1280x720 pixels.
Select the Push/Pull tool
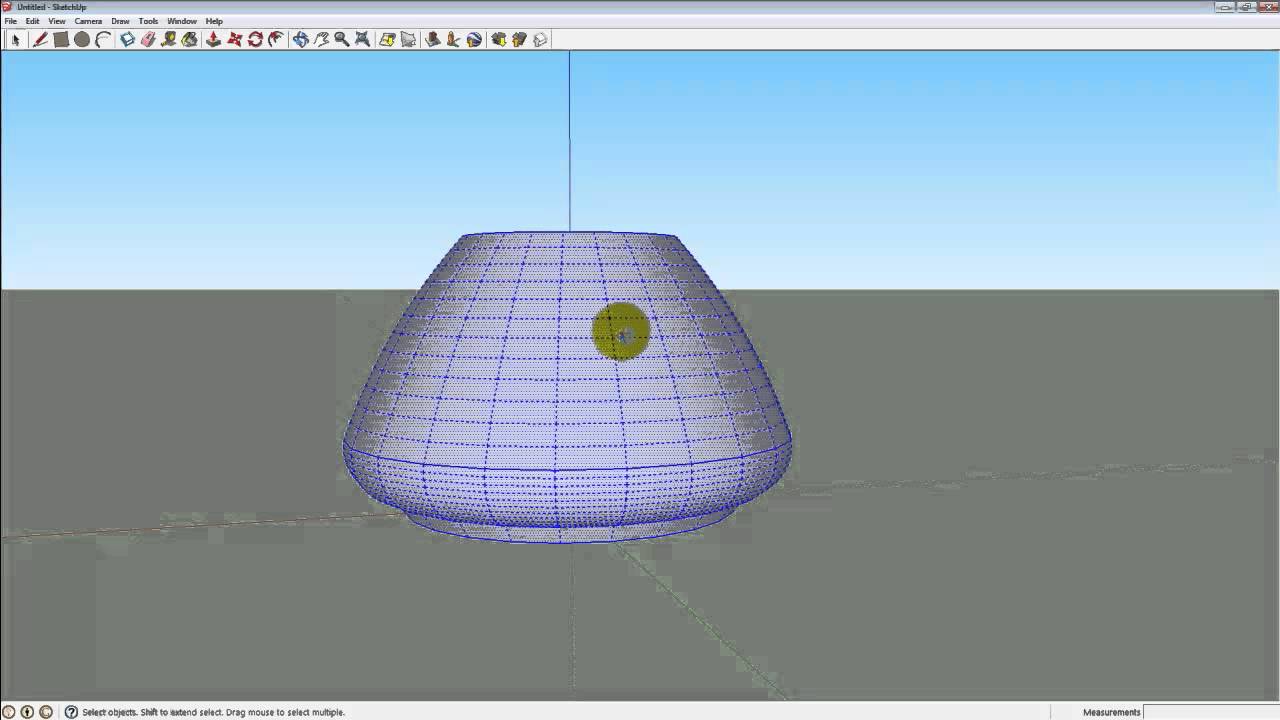pos(214,39)
